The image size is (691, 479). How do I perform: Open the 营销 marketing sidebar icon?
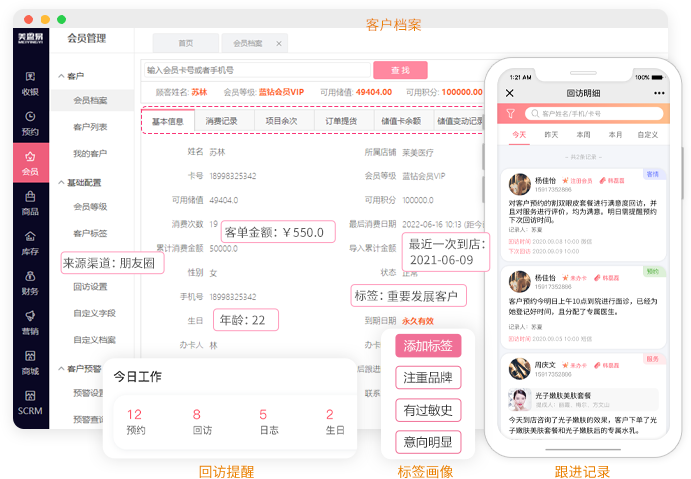point(30,323)
